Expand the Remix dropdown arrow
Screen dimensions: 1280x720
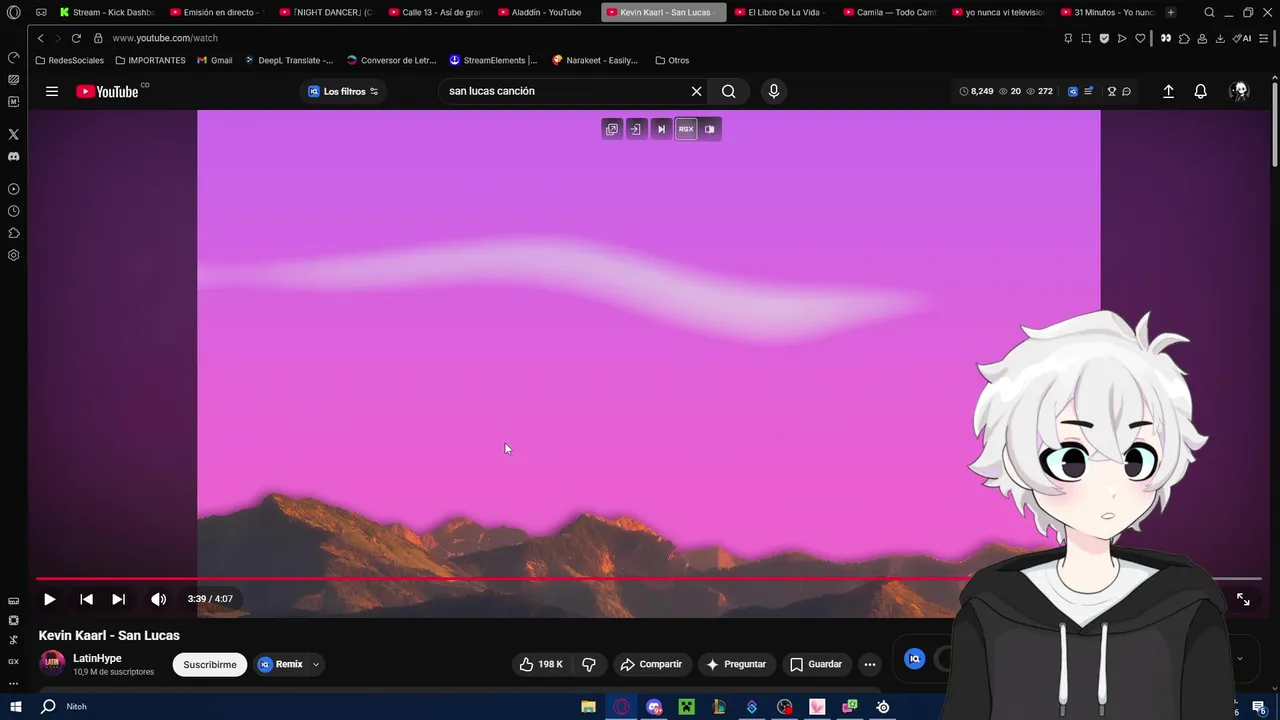coord(316,664)
